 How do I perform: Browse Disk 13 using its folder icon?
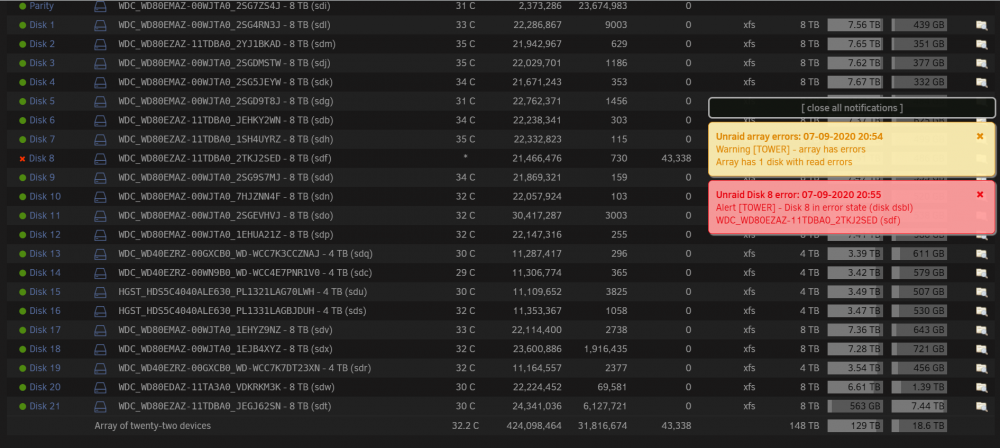(981, 254)
